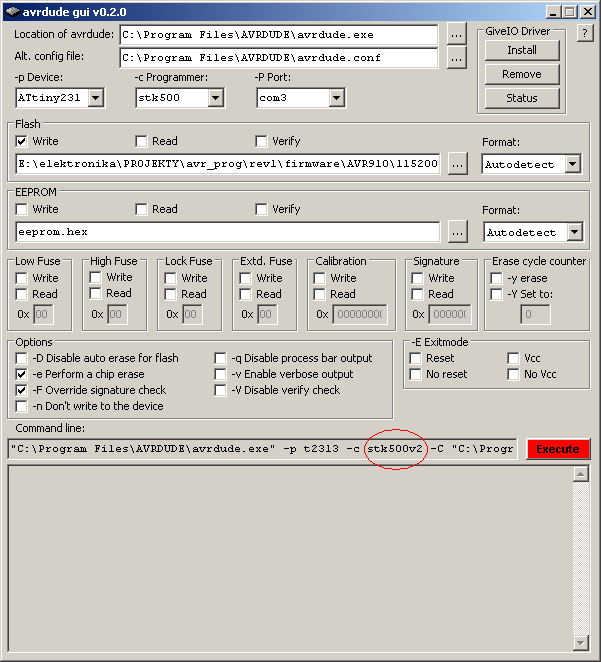Minimize the avrdude gui window
Viewport: 601px width, 662px height.
(x=553, y=11)
